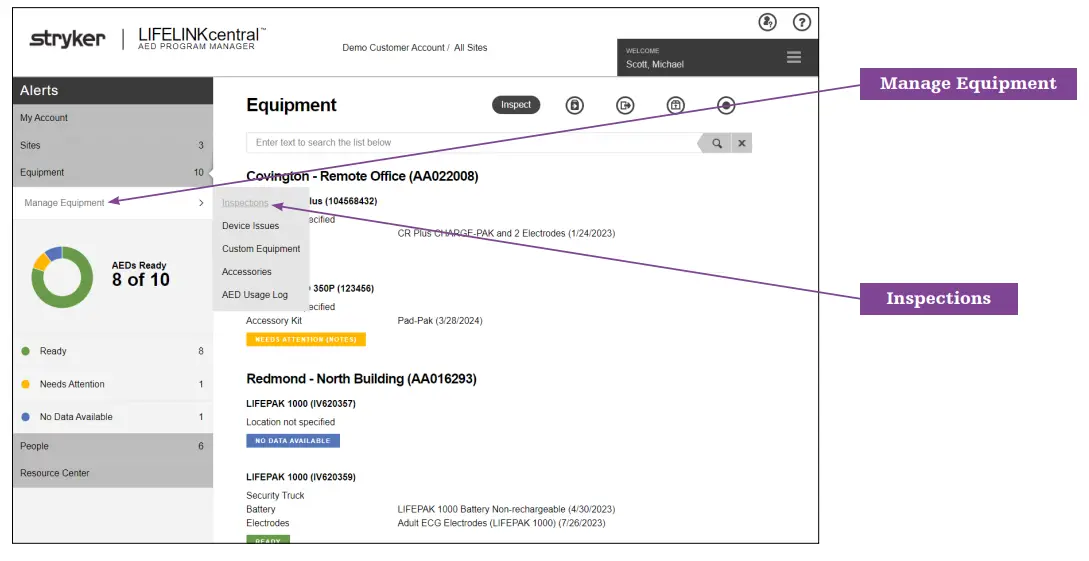Screen dimensions: 1089x561
Task: Click CR Plus CHARGE-PAK and 2 Electrodes text
Action: click(x=506, y=233)
